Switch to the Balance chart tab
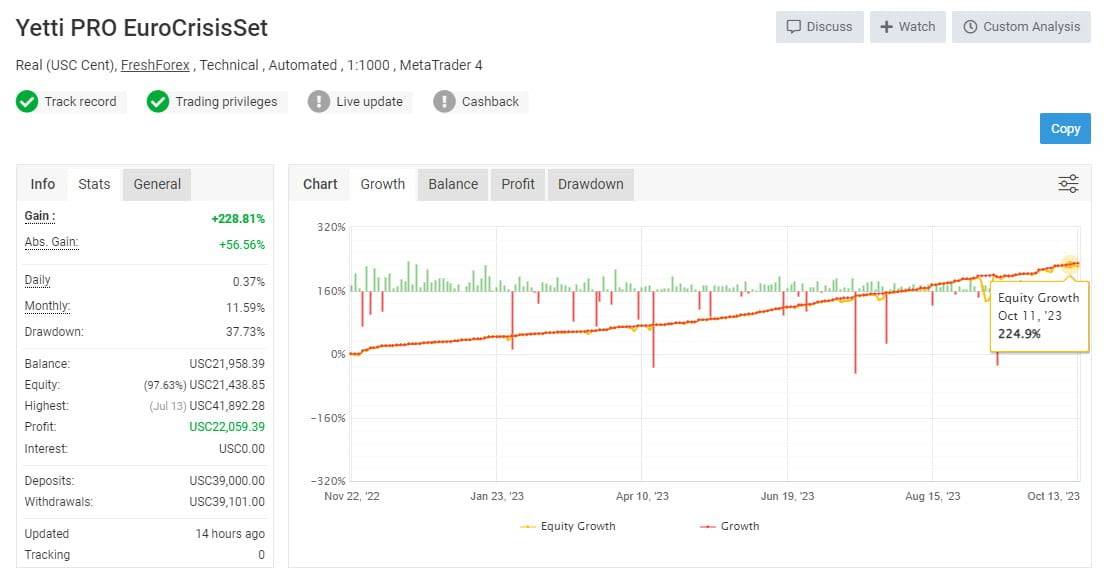 click(x=453, y=184)
